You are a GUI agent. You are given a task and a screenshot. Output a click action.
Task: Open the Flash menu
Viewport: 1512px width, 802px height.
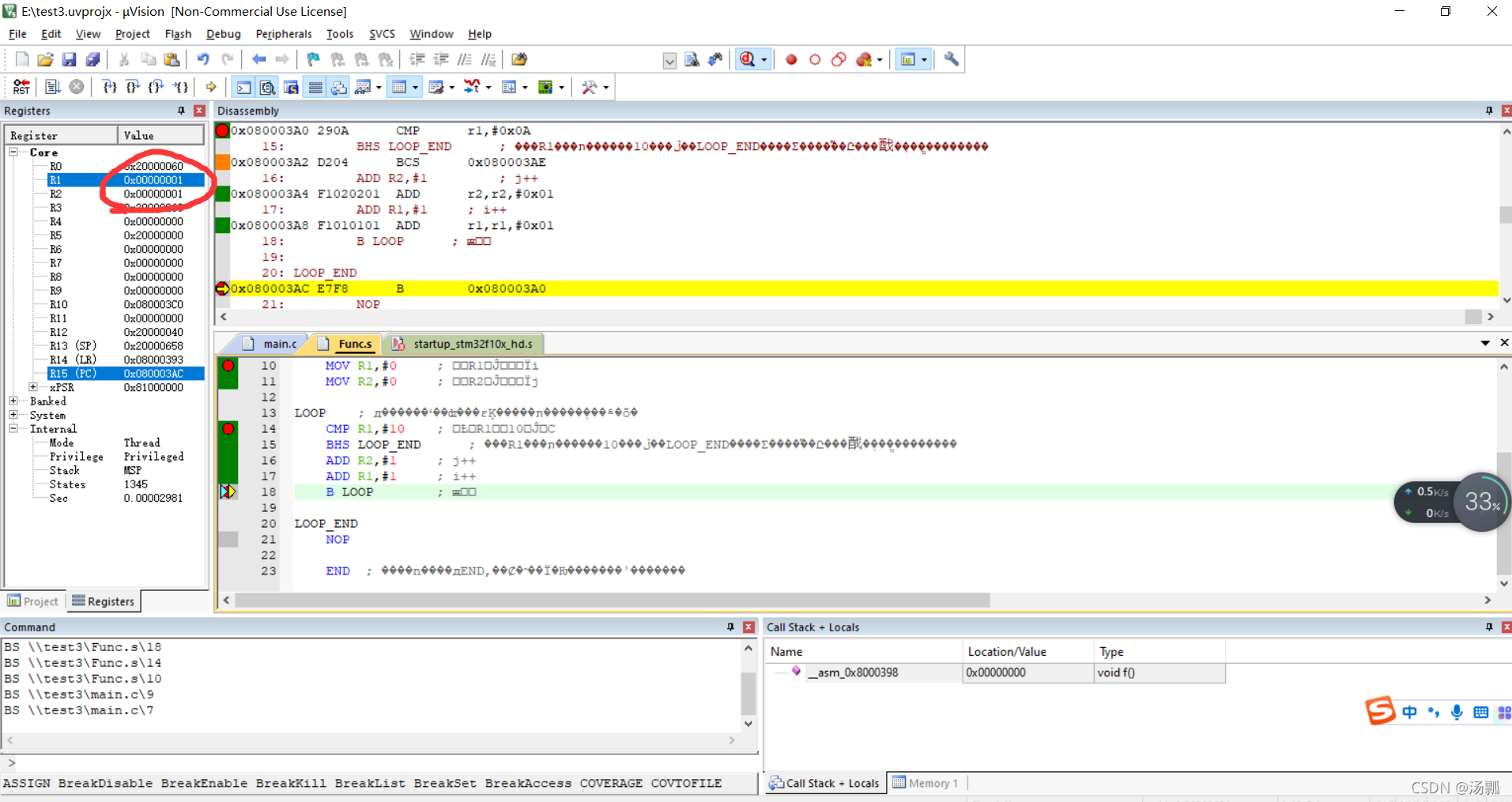pyautogui.click(x=178, y=34)
